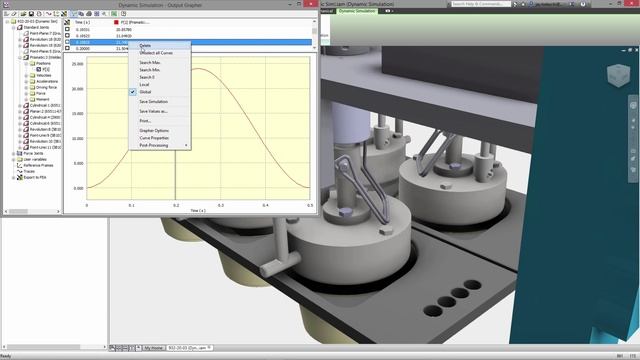Collapse the Standard Joints node

click(13, 27)
